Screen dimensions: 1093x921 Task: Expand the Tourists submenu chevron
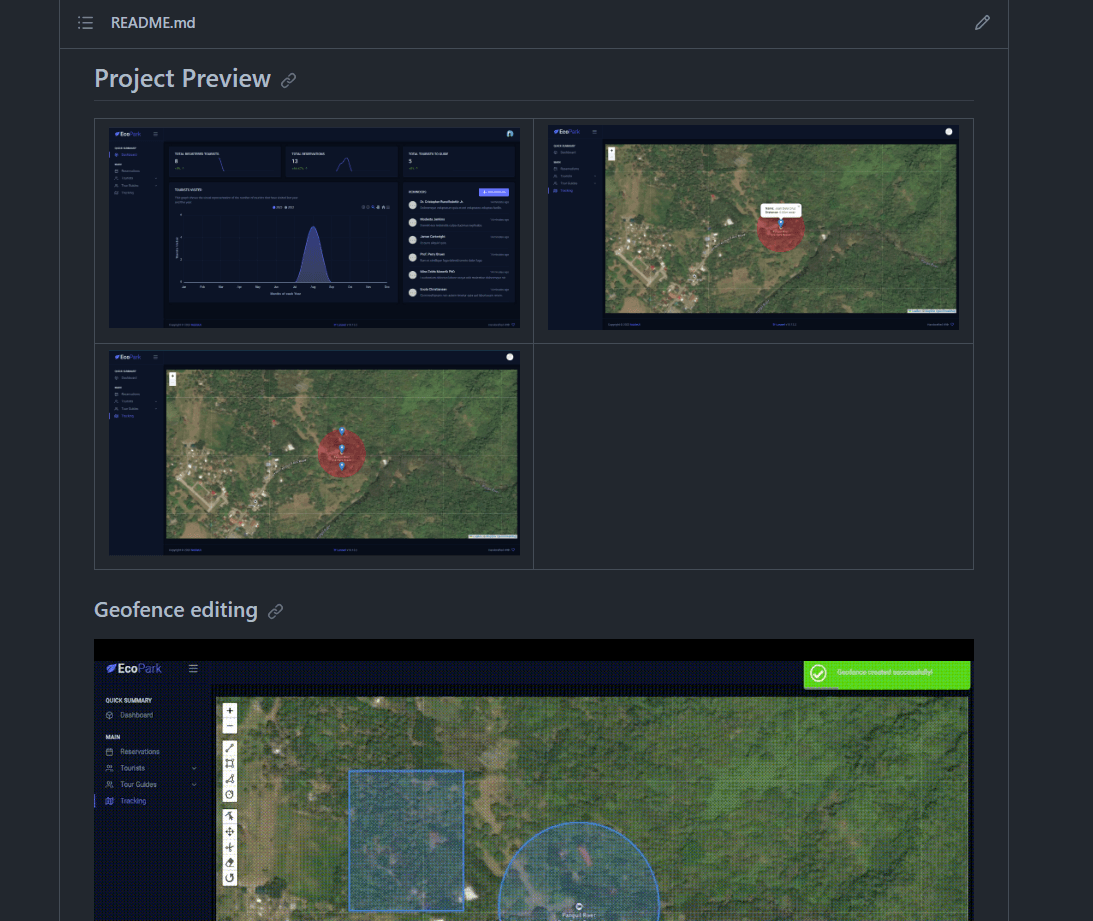click(x=194, y=768)
